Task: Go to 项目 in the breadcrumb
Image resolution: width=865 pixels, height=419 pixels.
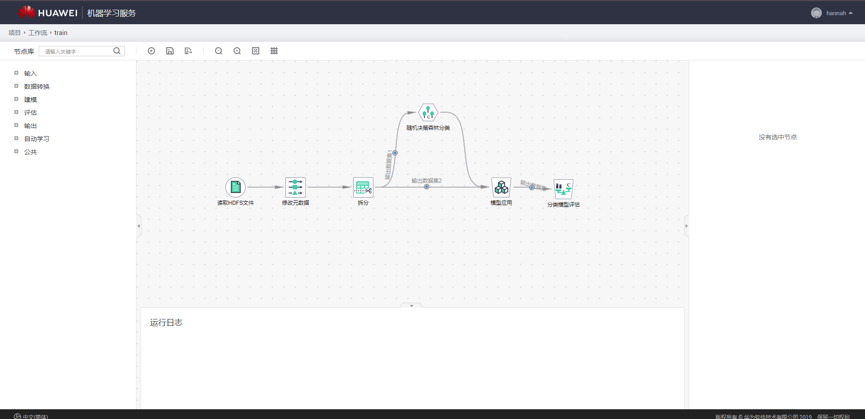Action: click(x=14, y=33)
